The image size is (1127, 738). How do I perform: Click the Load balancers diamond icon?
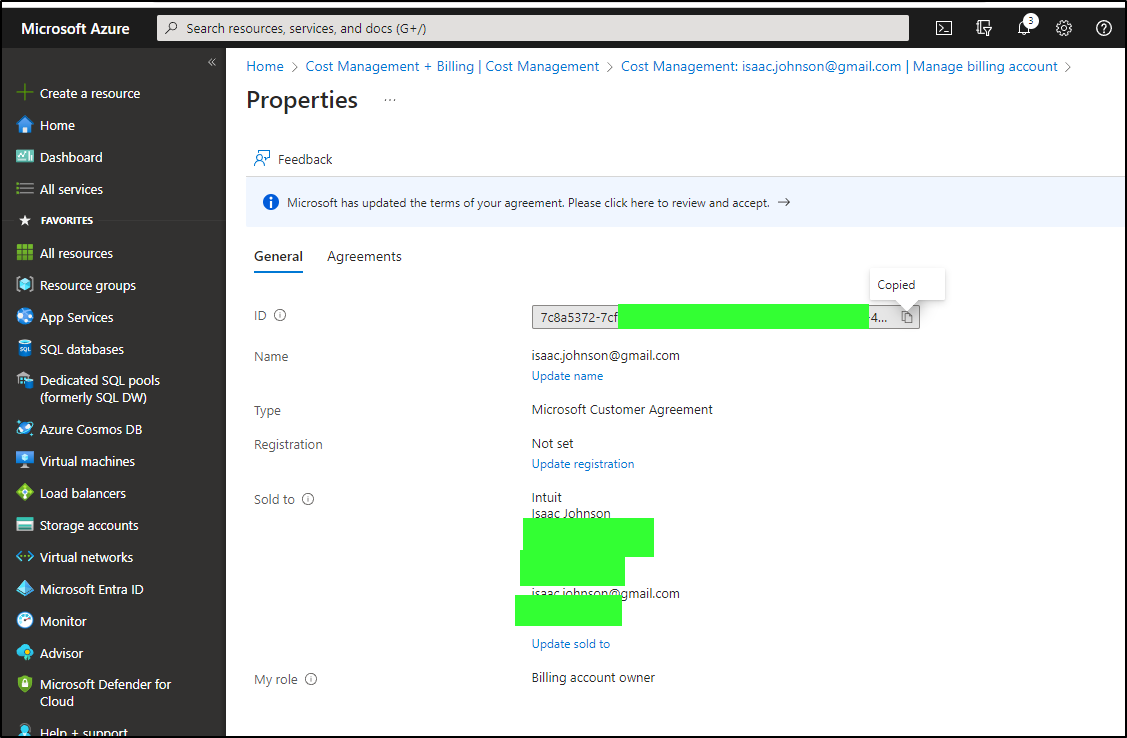tap(24, 493)
